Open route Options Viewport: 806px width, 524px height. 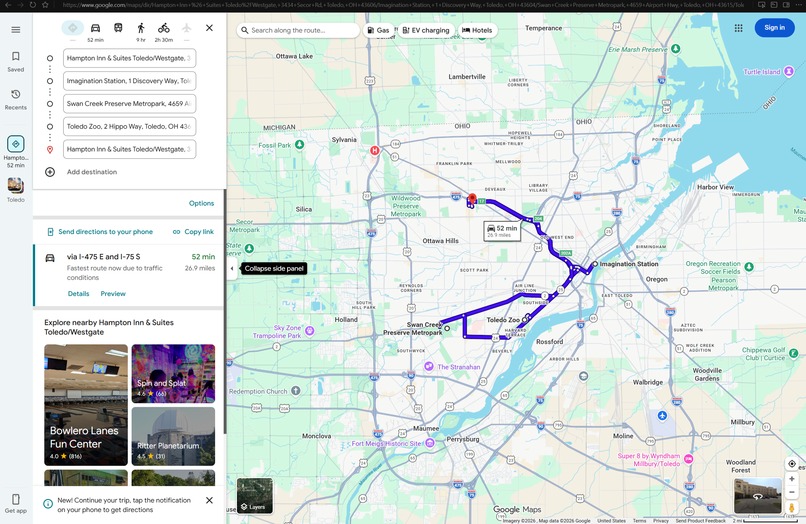pos(201,203)
